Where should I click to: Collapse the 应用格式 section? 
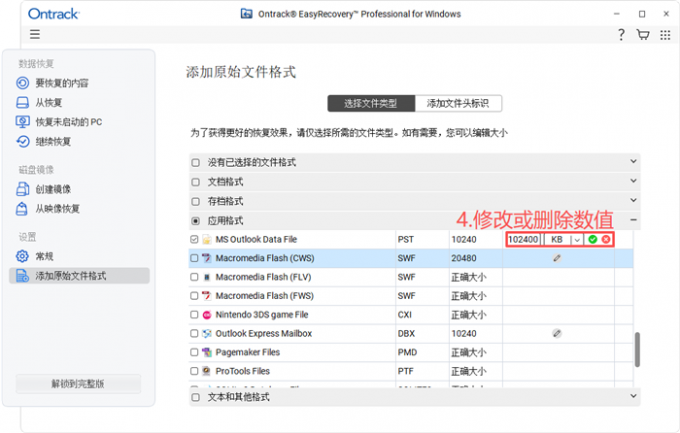click(633, 220)
